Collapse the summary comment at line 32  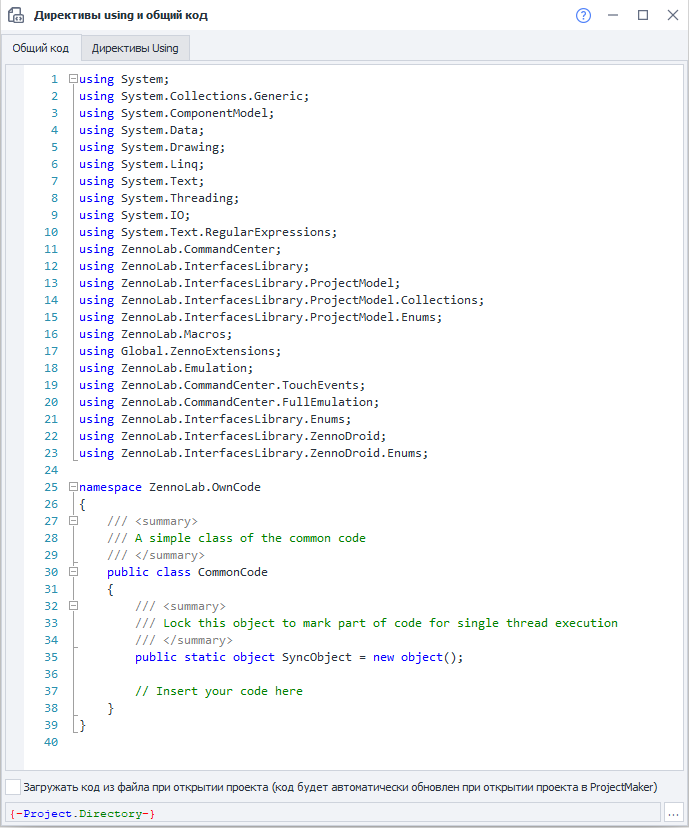[x=73, y=606]
